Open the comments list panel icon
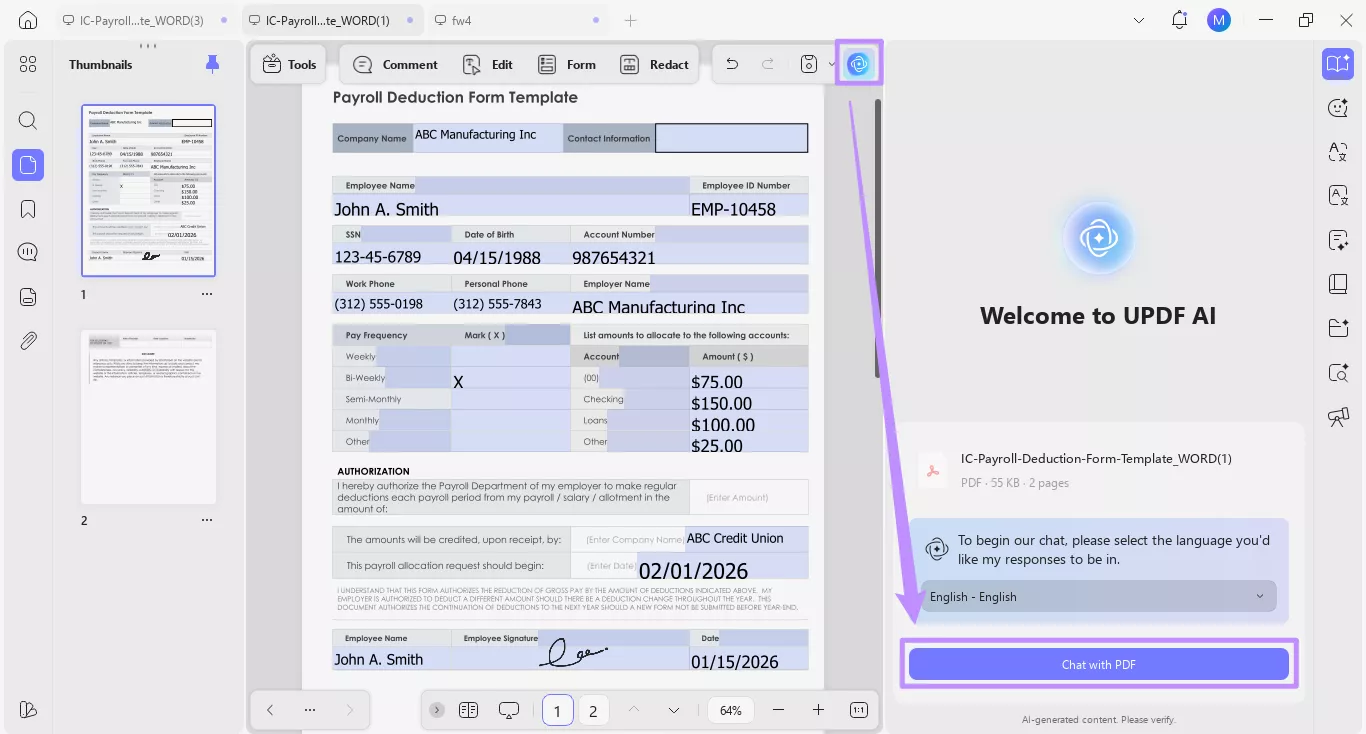The image size is (1366, 734). pyautogui.click(x=28, y=252)
